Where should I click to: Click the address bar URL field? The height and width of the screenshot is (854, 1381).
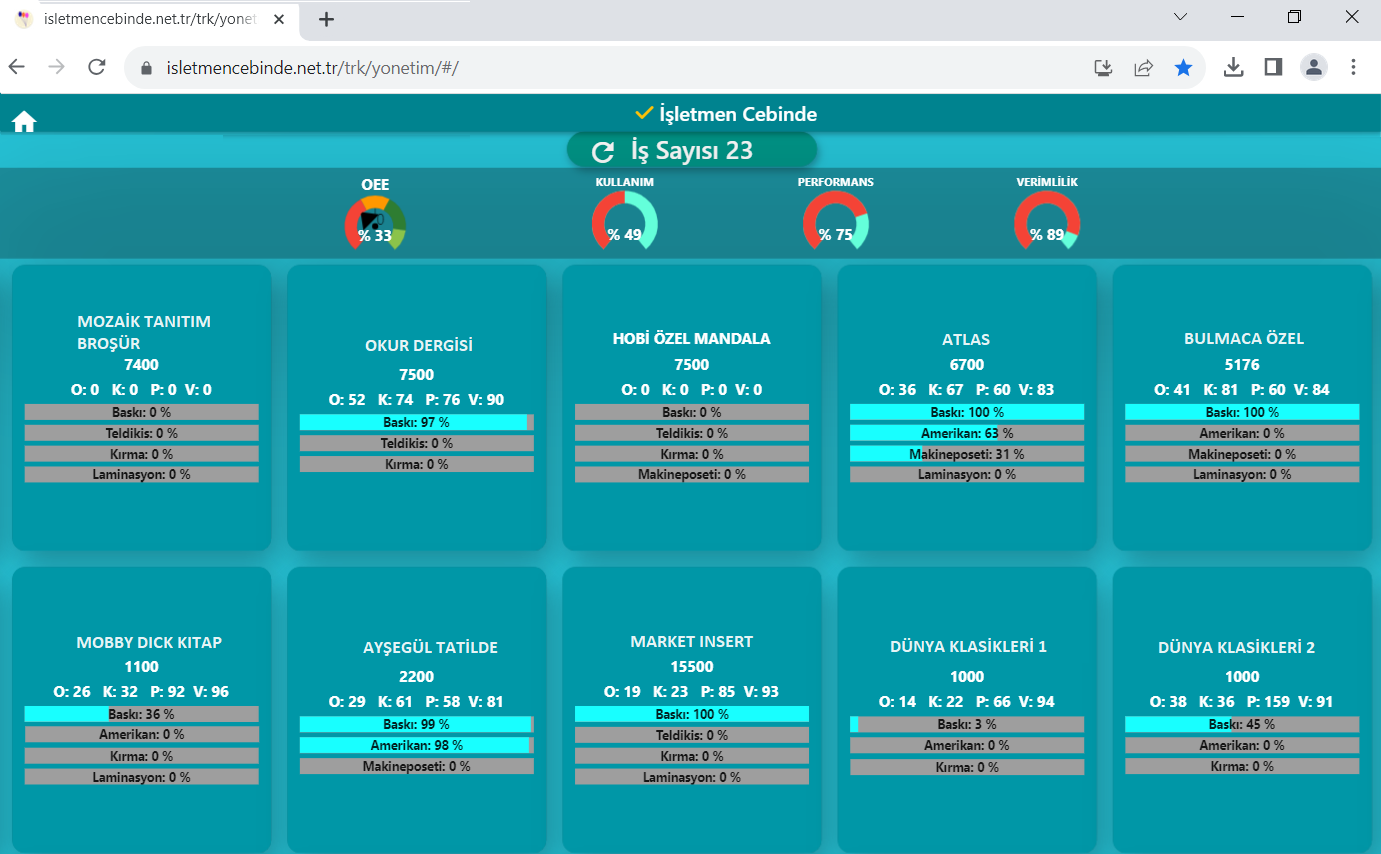click(x=600, y=67)
